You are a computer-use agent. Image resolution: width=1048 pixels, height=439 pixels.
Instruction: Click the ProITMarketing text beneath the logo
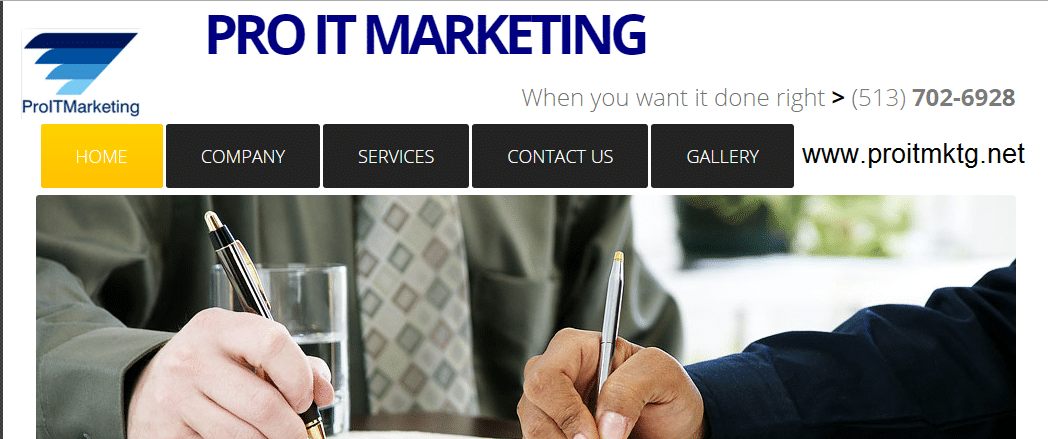(x=81, y=107)
